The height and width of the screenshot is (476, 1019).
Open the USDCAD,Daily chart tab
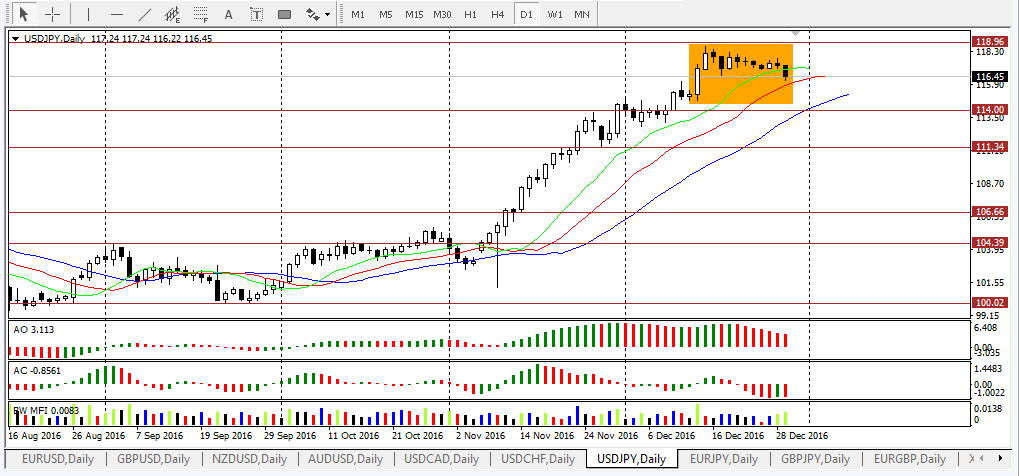click(441, 459)
